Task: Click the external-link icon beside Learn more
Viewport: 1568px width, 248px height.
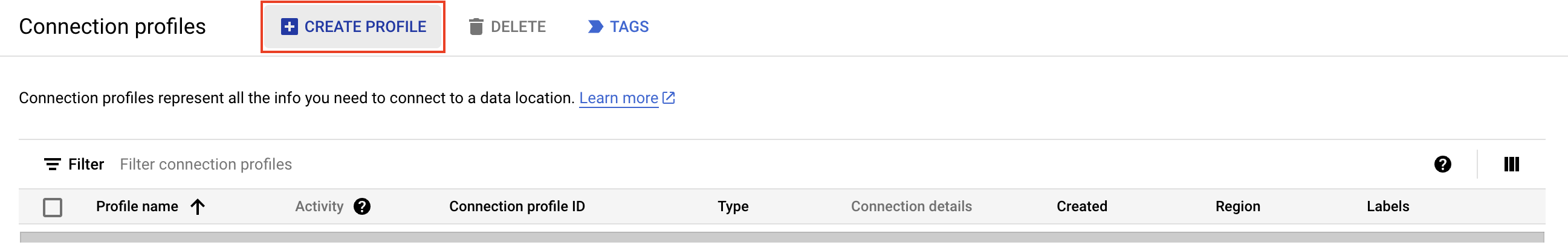Action: click(669, 98)
